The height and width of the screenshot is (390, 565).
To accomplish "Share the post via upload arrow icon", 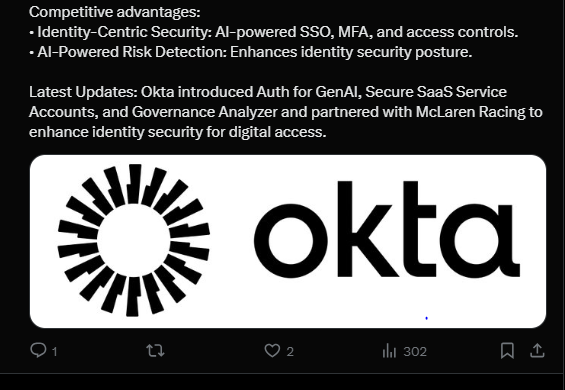I will tap(537, 350).
